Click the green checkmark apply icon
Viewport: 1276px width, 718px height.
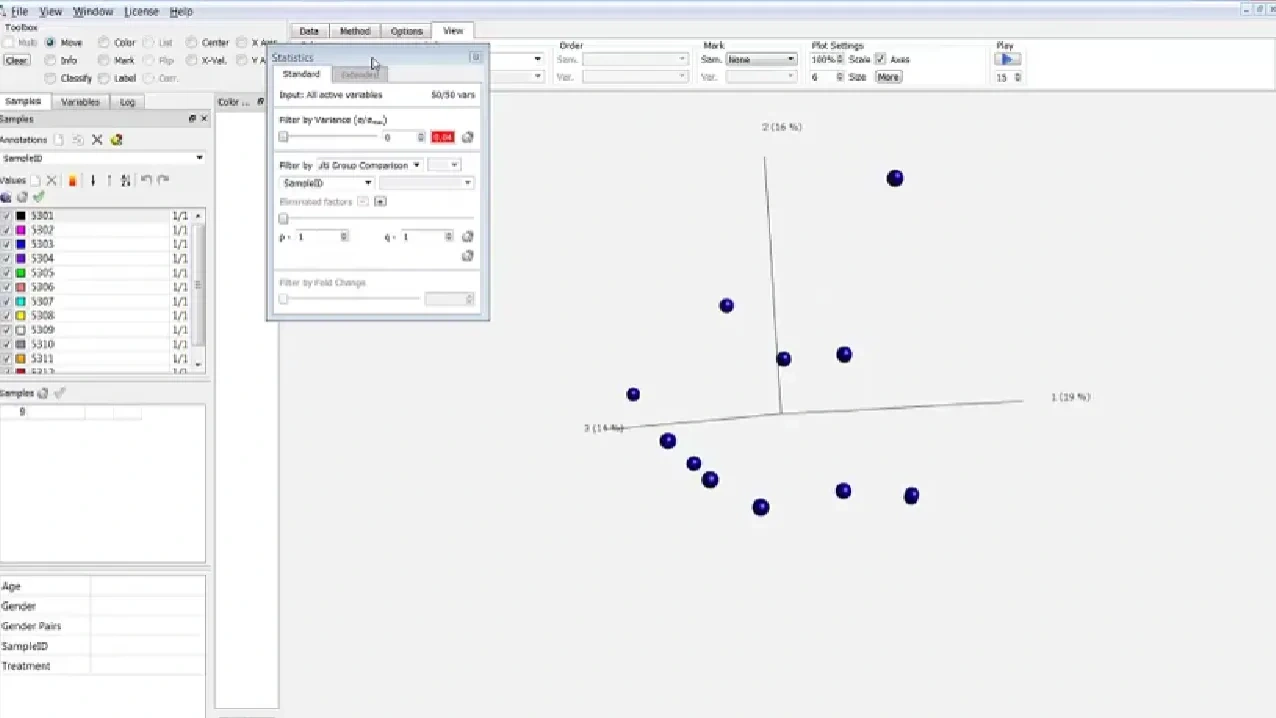click(x=39, y=197)
